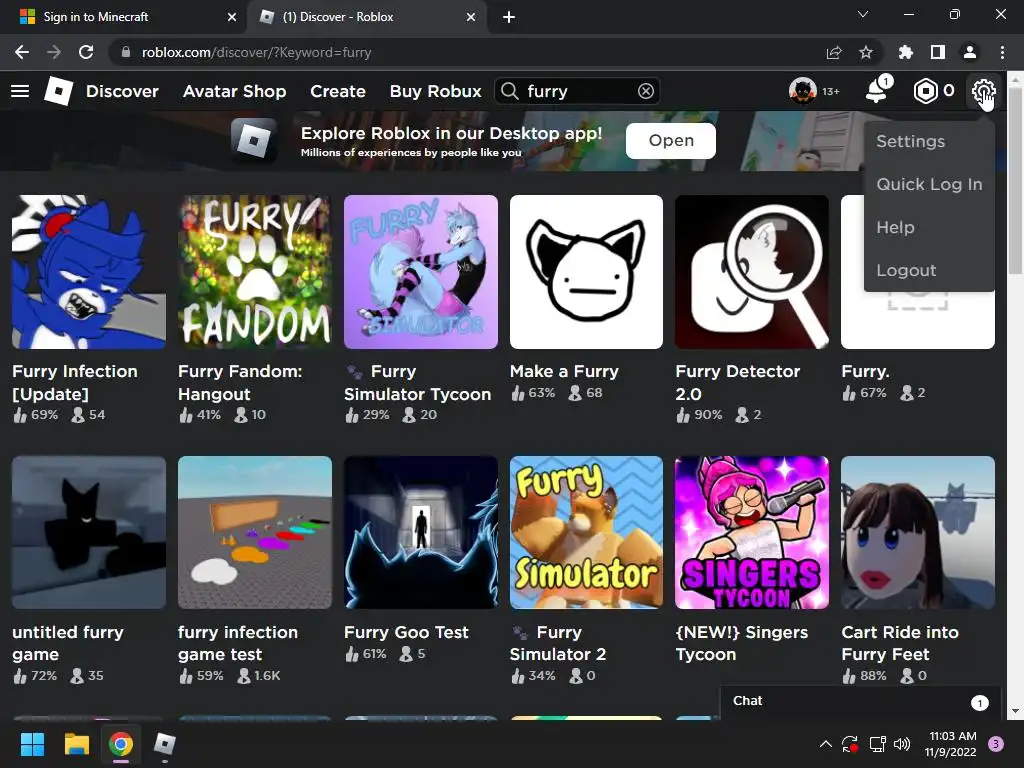The width and height of the screenshot is (1024, 768).
Task: Open Furry Simulator Tycoon thumbnail
Action: click(421, 272)
